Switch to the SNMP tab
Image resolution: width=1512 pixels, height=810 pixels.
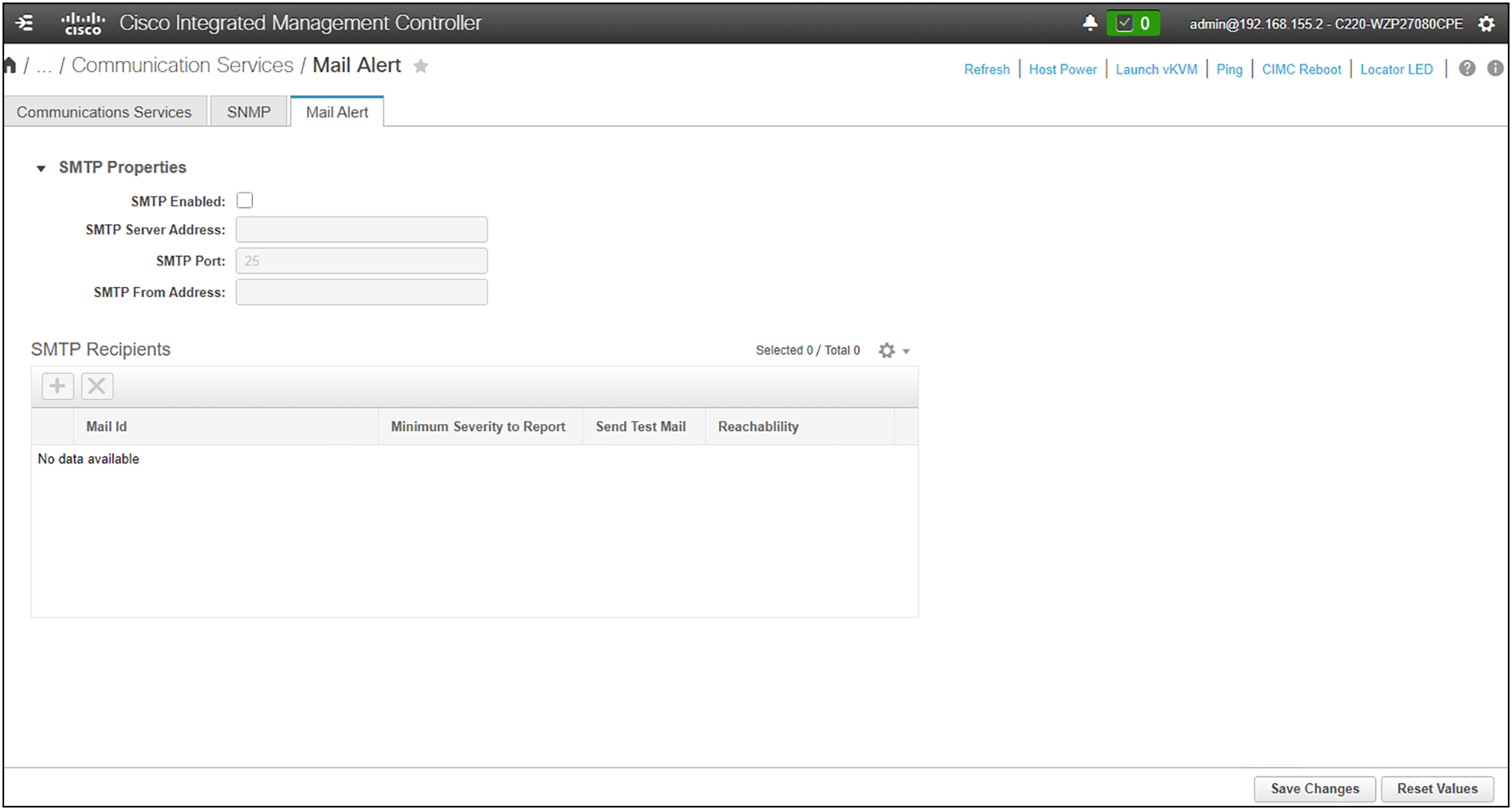pyautogui.click(x=249, y=112)
